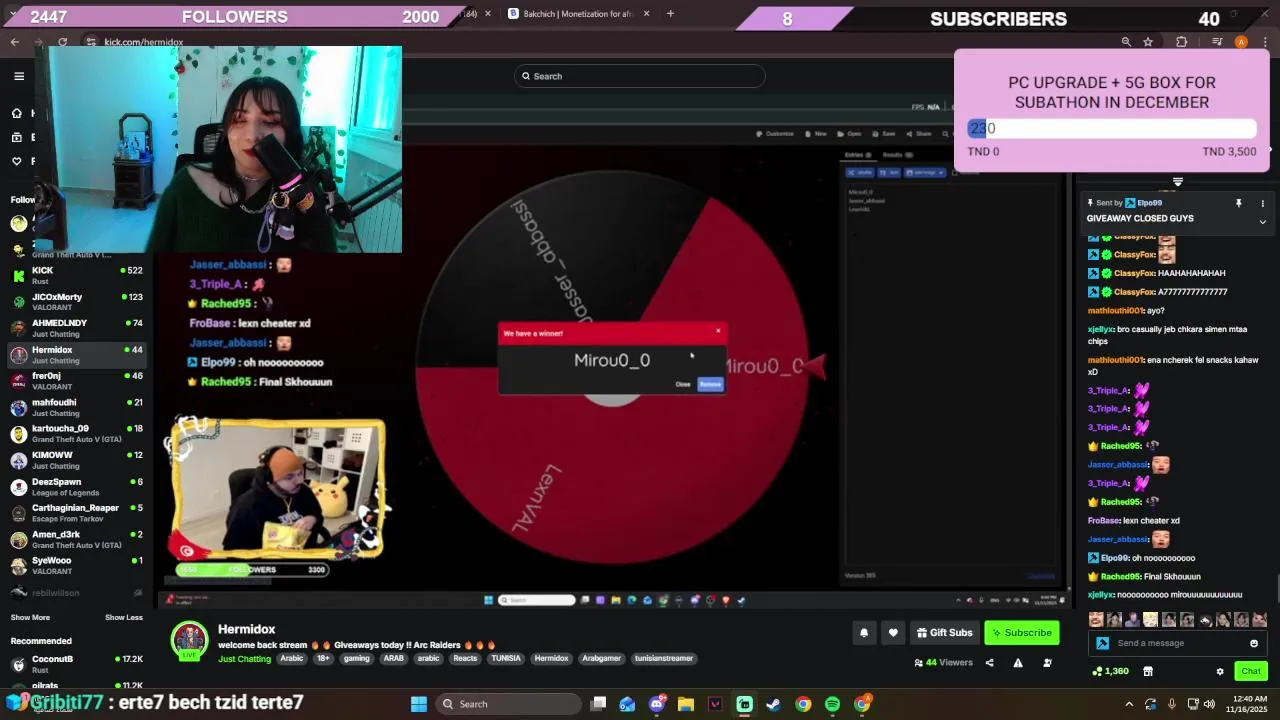
Task: Open Windows Start menu
Action: click(419, 704)
